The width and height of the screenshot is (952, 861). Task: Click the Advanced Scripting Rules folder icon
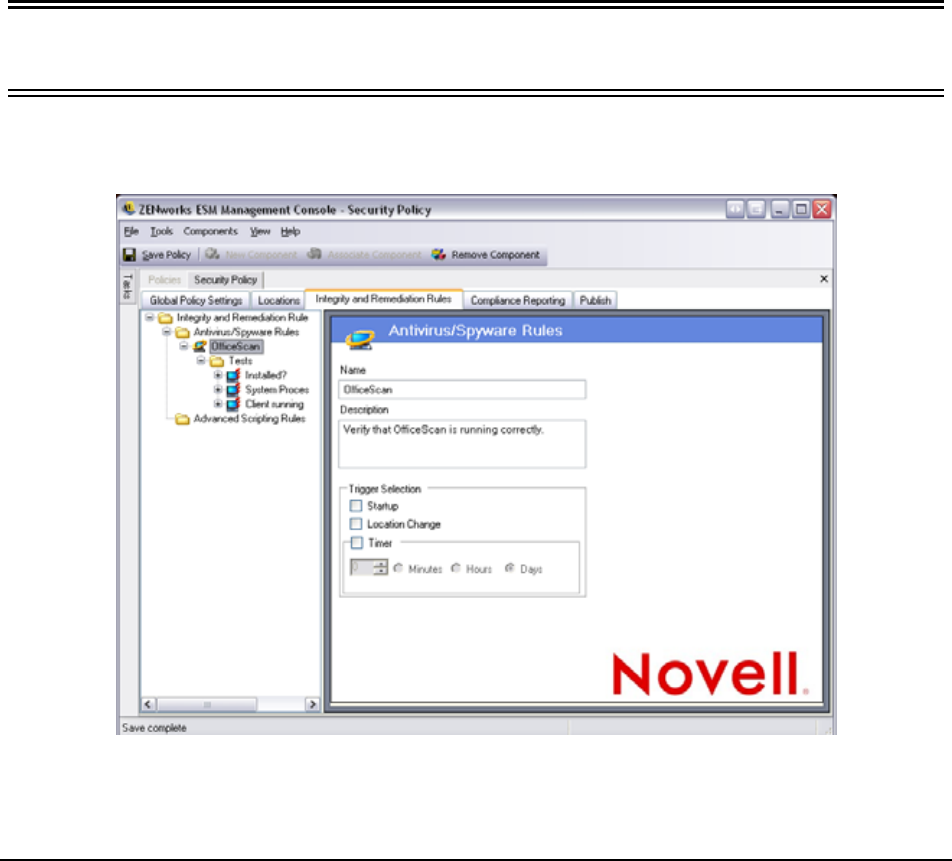(182, 419)
